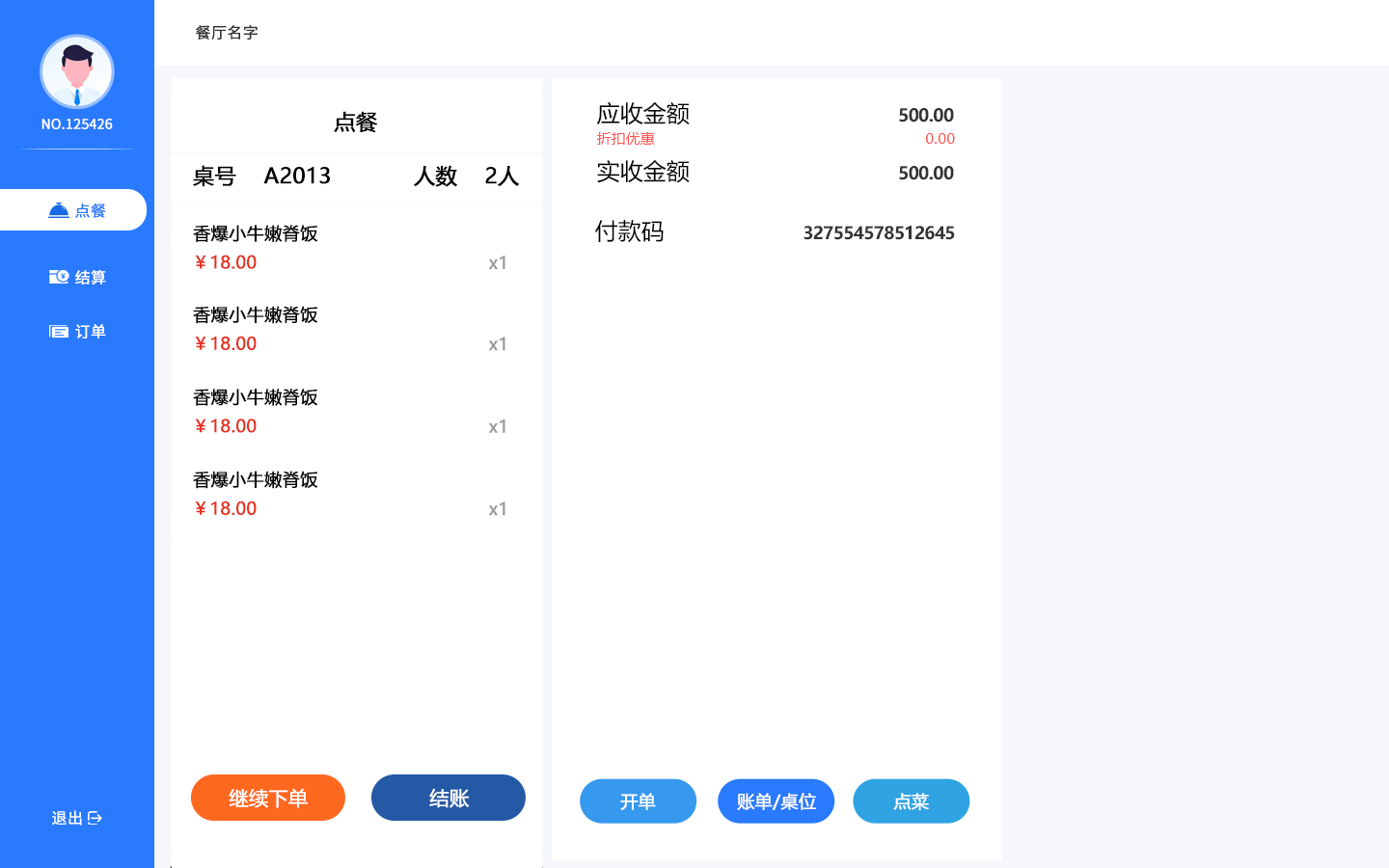Click the logout arrow icon

(95, 818)
